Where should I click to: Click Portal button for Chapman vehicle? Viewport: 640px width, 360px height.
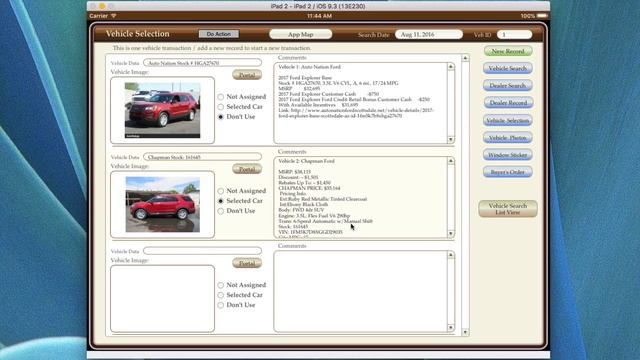(x=247, y=169)
